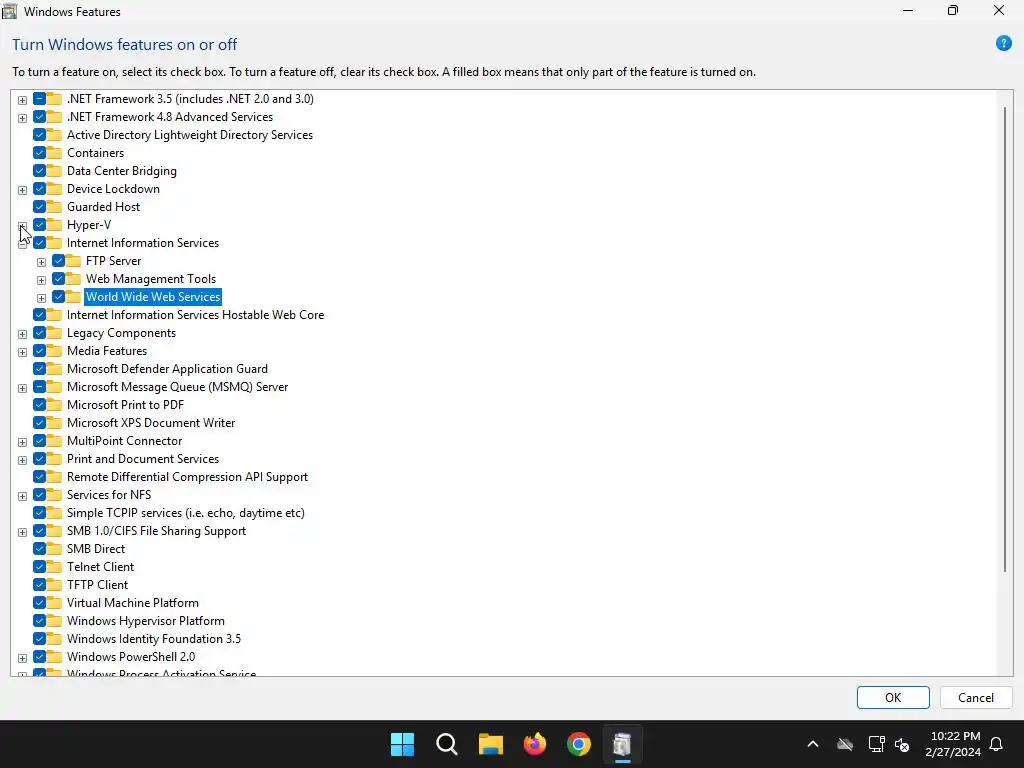Uncheck the Windows Hypervisor Platform checkbox
This screenshot has height=768, width=1024.
[39, 621]
